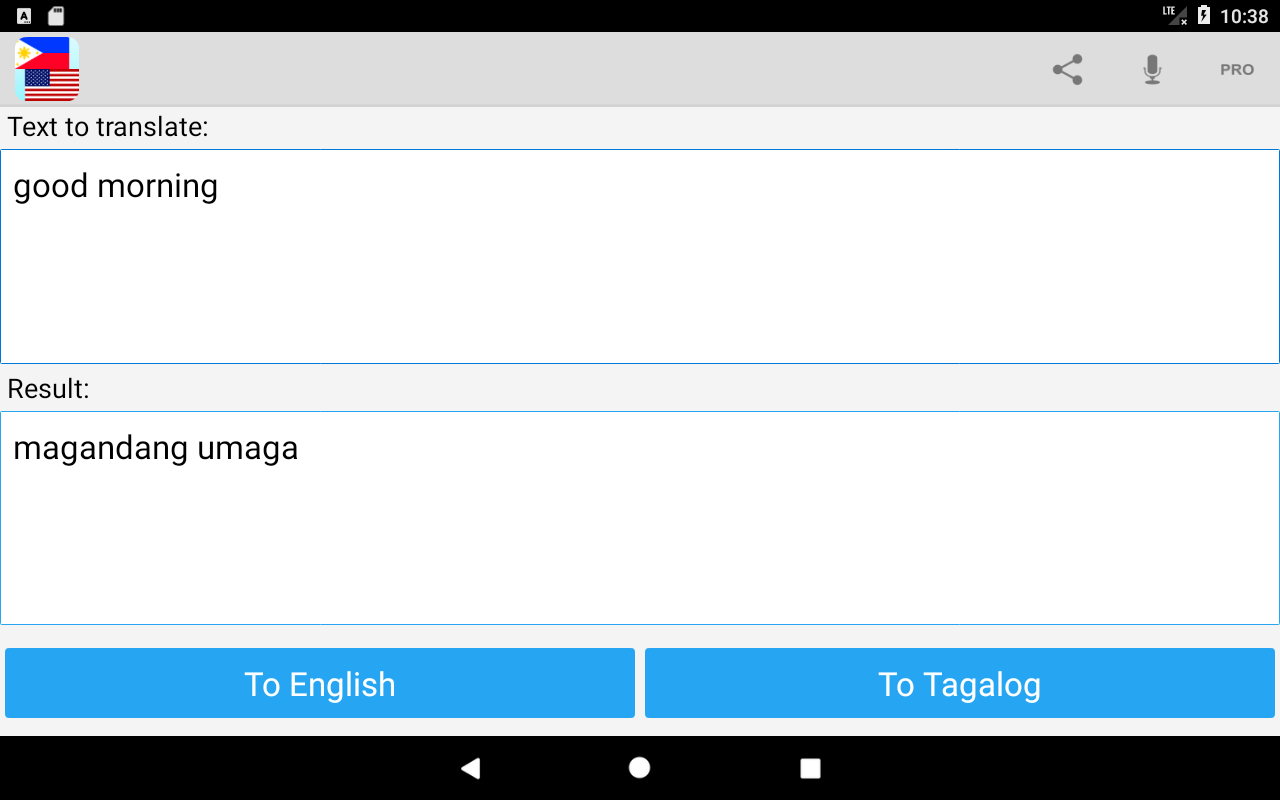This screenshot has width=1280, height=800.
Task: Click the 'Result:' label
Action: 48,389
